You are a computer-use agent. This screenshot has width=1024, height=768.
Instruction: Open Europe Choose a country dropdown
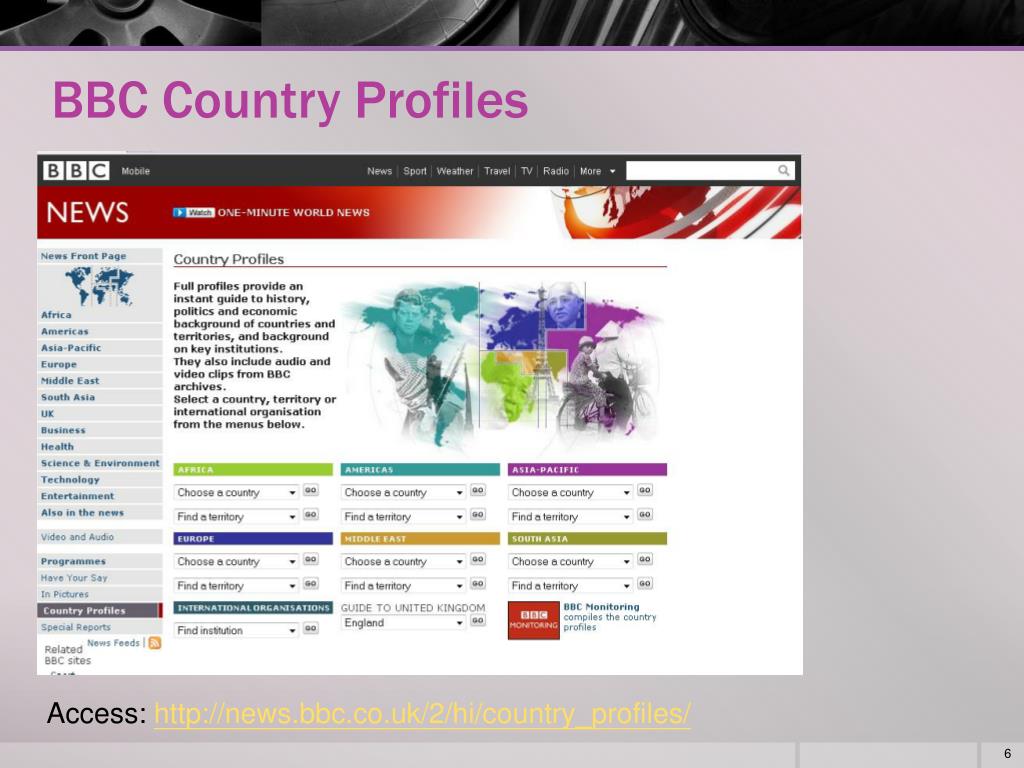(236, 562)
